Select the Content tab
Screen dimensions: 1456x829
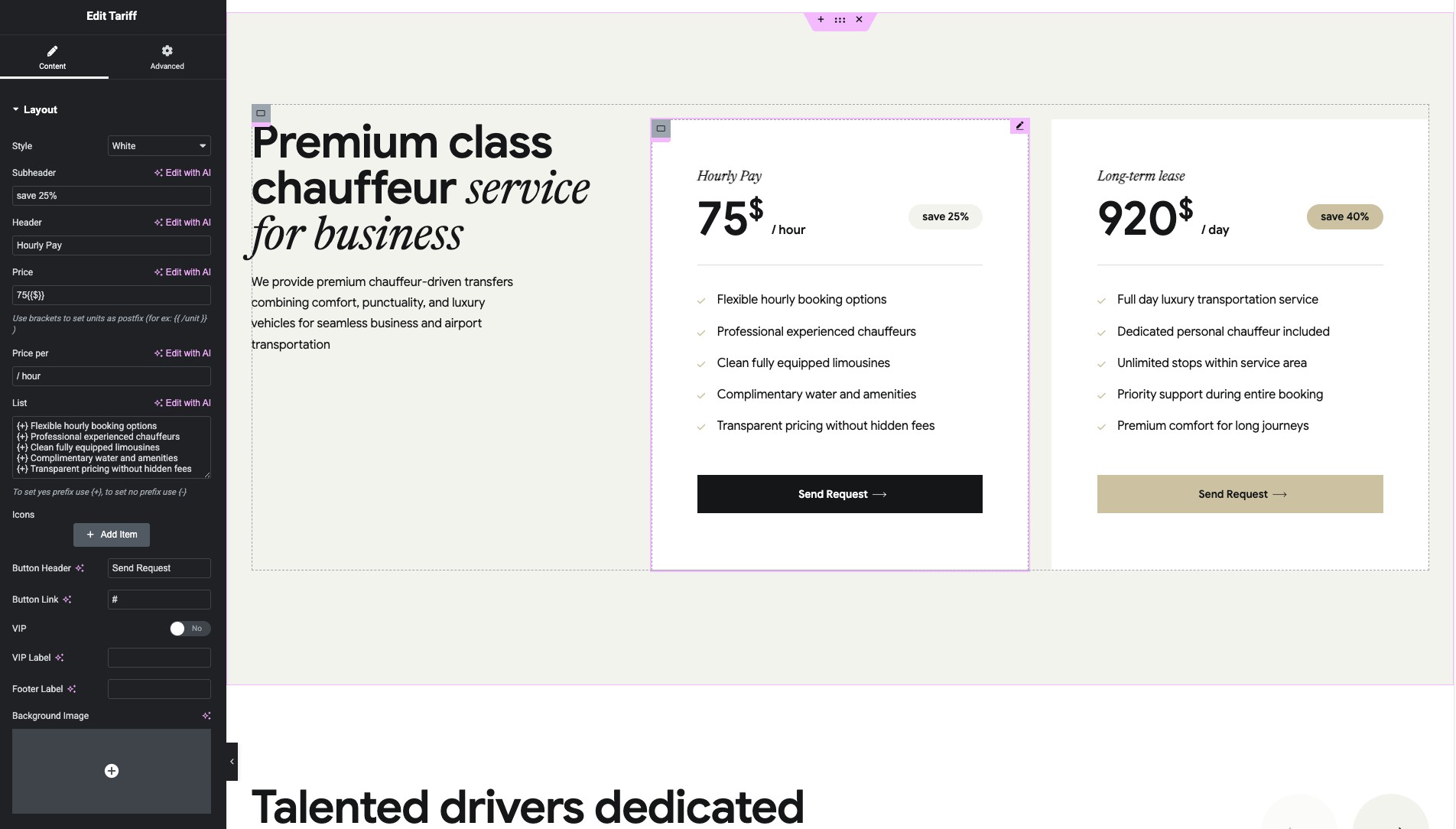click(52, 57)
